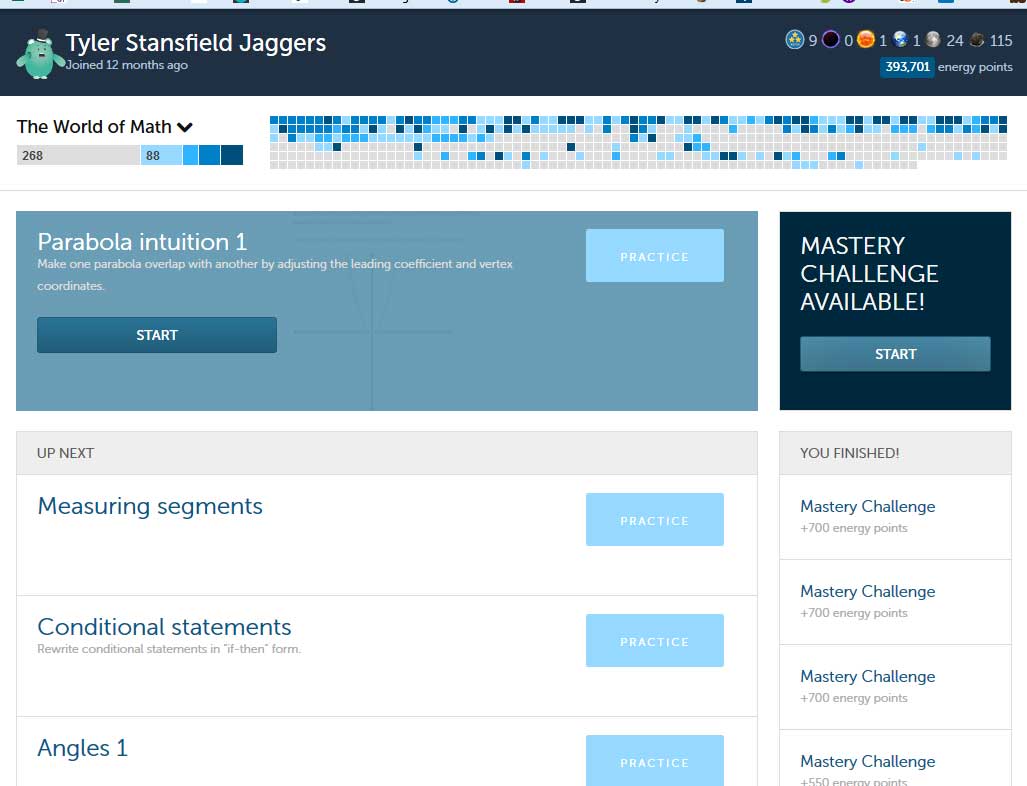
Task: Click the Sun badge icon
Action: (x=866, y=39)
